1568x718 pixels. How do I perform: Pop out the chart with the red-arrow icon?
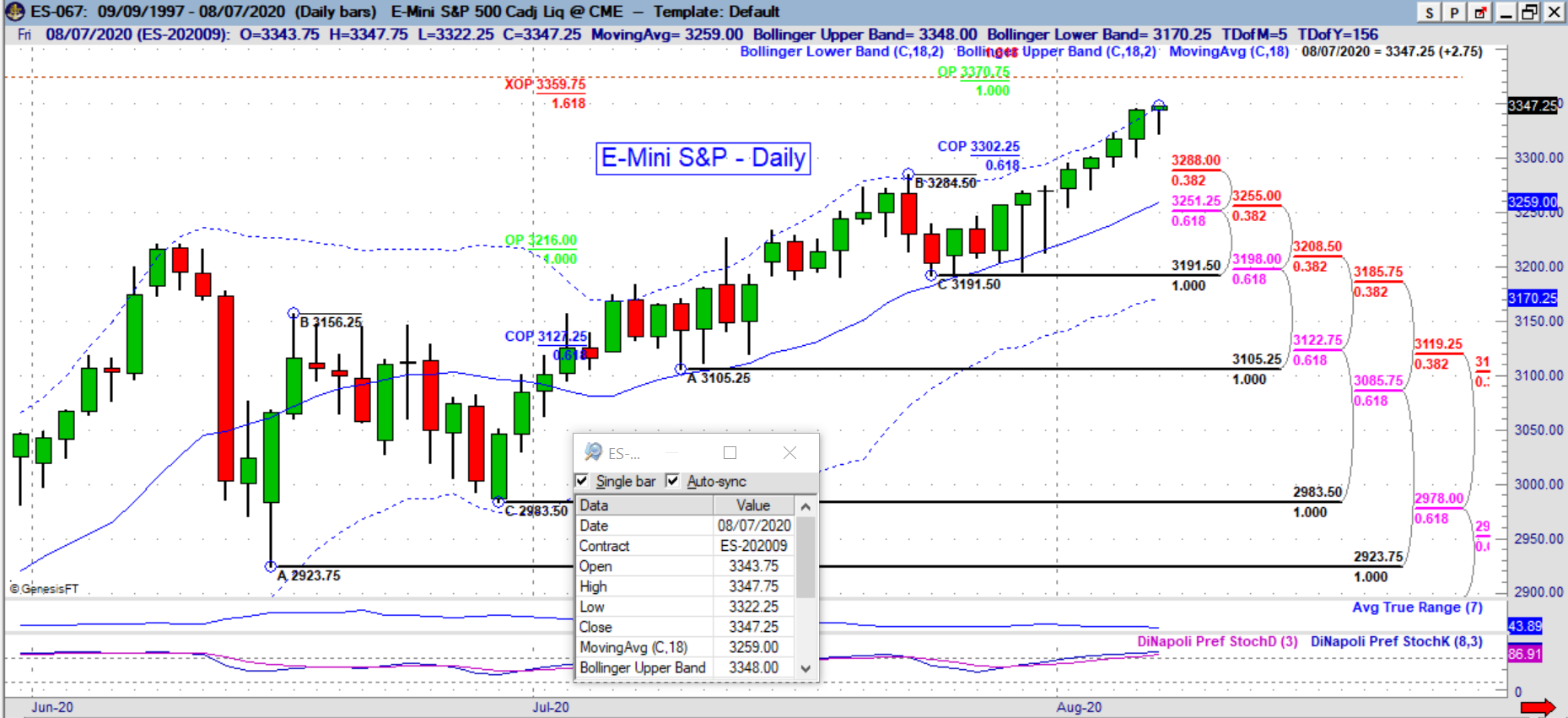coord(1480,12)
